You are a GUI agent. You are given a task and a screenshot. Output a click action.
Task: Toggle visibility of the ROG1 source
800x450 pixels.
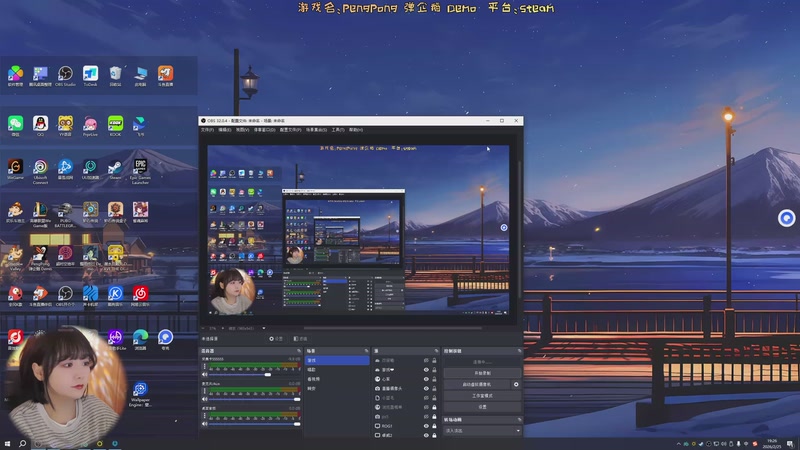point(426,426)
